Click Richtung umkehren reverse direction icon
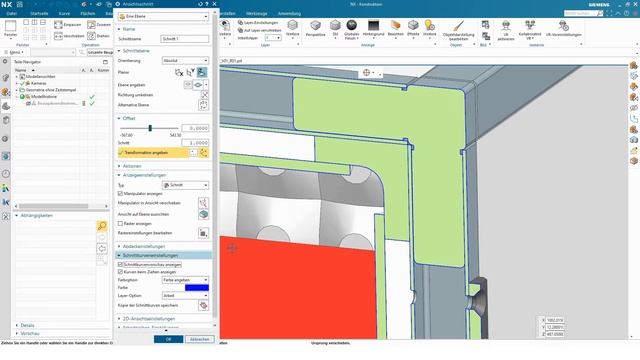640x360 pixels. 204,95
